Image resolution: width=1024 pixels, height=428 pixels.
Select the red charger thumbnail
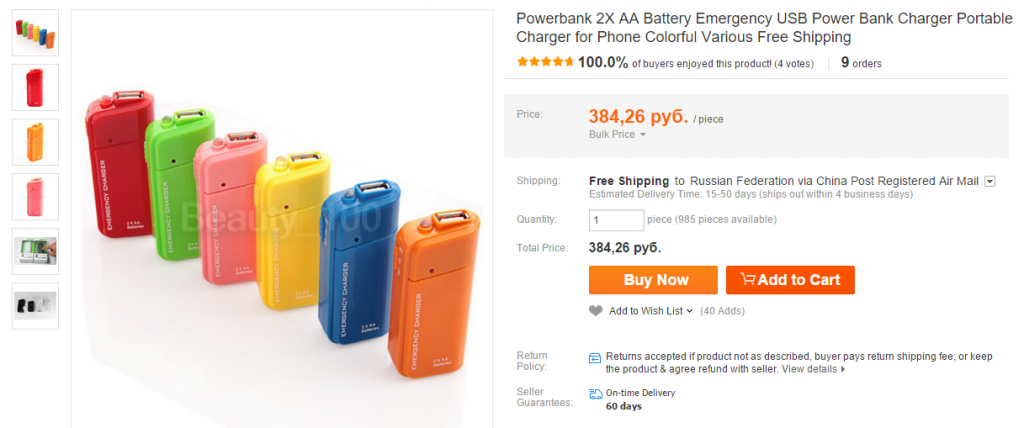[x=35, y=88]
